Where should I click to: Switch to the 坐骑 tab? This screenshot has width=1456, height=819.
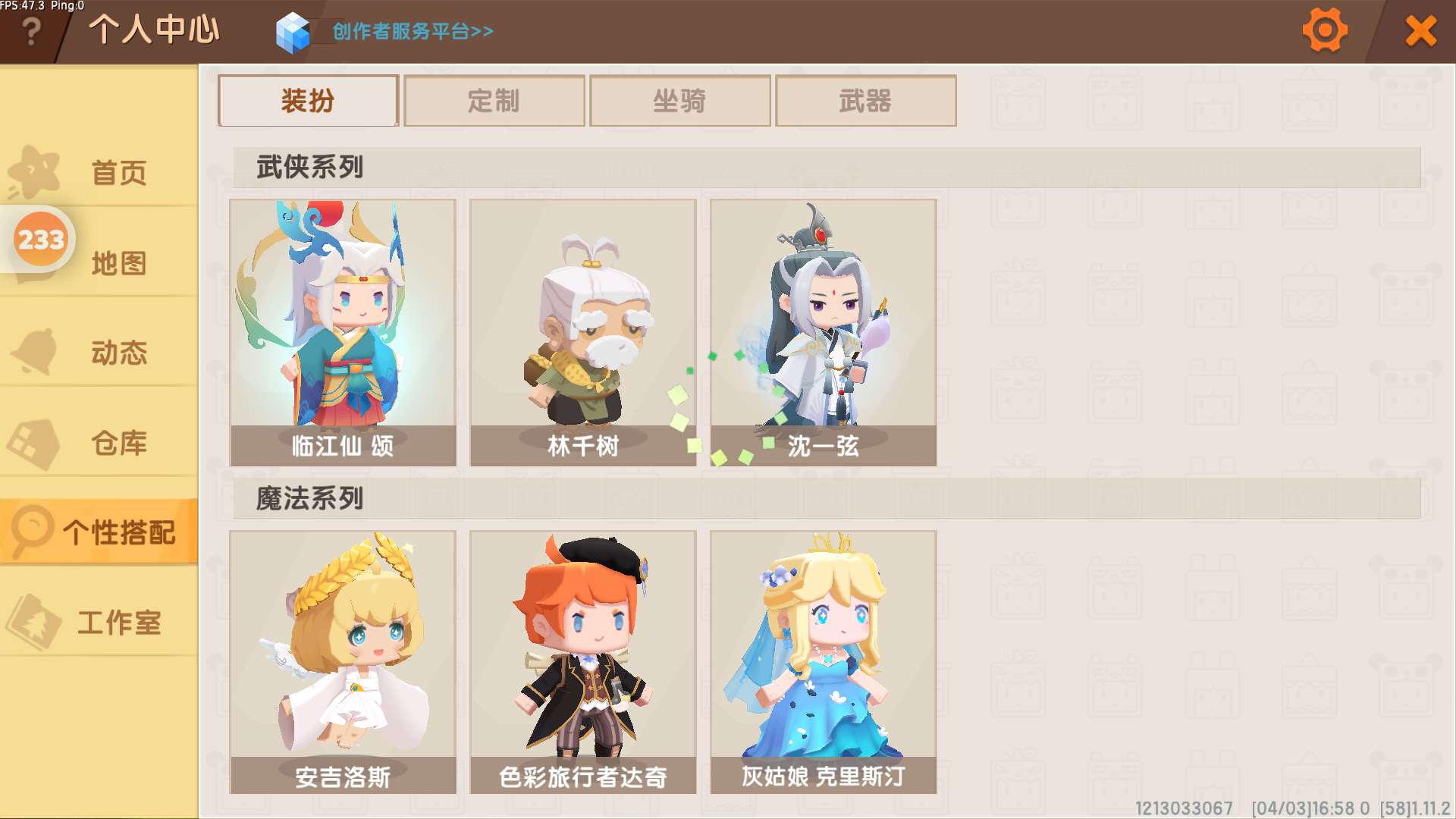pyautogui.click(x=680, y=100)
